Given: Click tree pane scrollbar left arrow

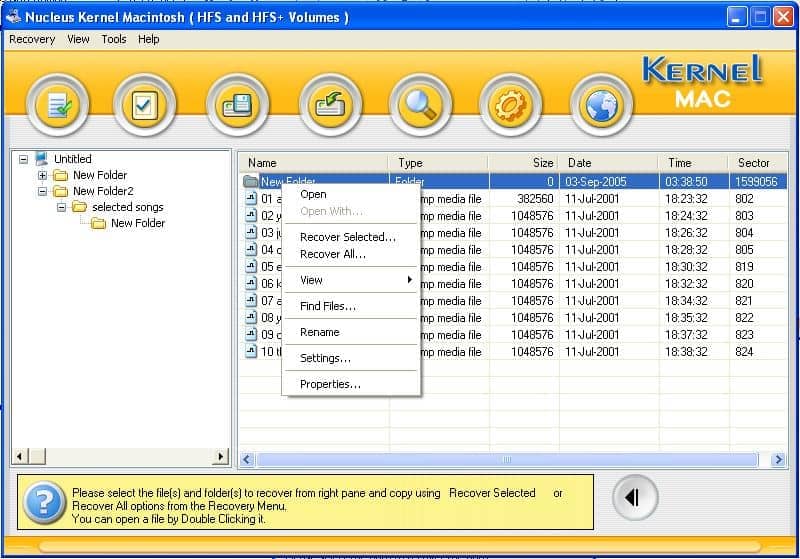Looking at the screenshot, I should pos(19,456).
